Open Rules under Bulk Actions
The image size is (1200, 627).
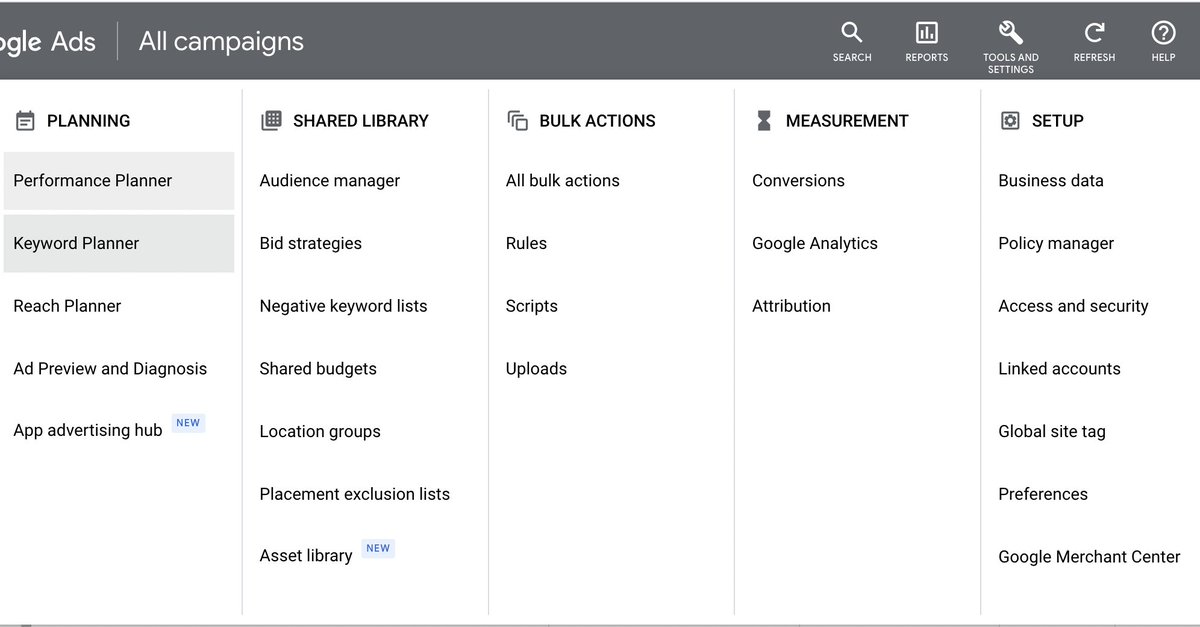coord(526,243)
